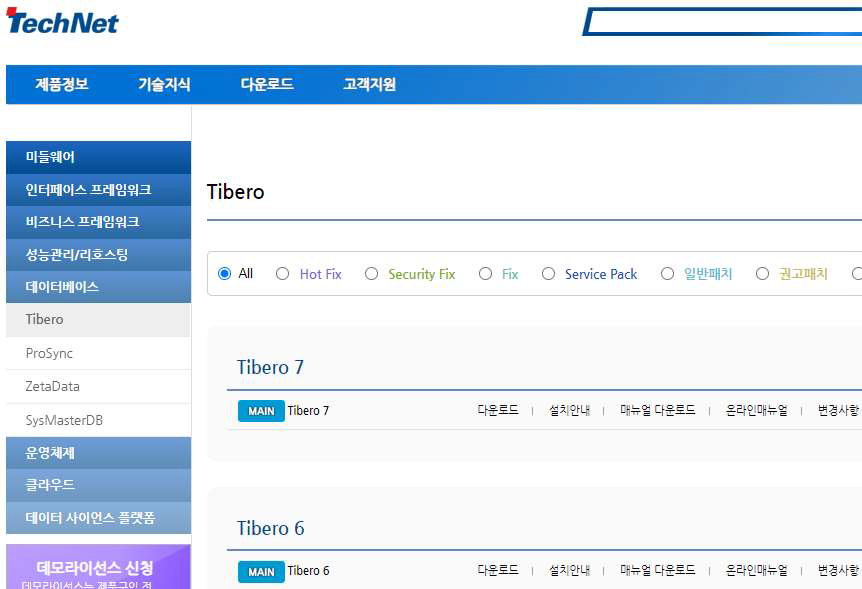Click 매뉴얼 다운로드 in Tibero 6 row
Image resolution: width=862 pixels, height=589 pixels.
coord(658,570)
